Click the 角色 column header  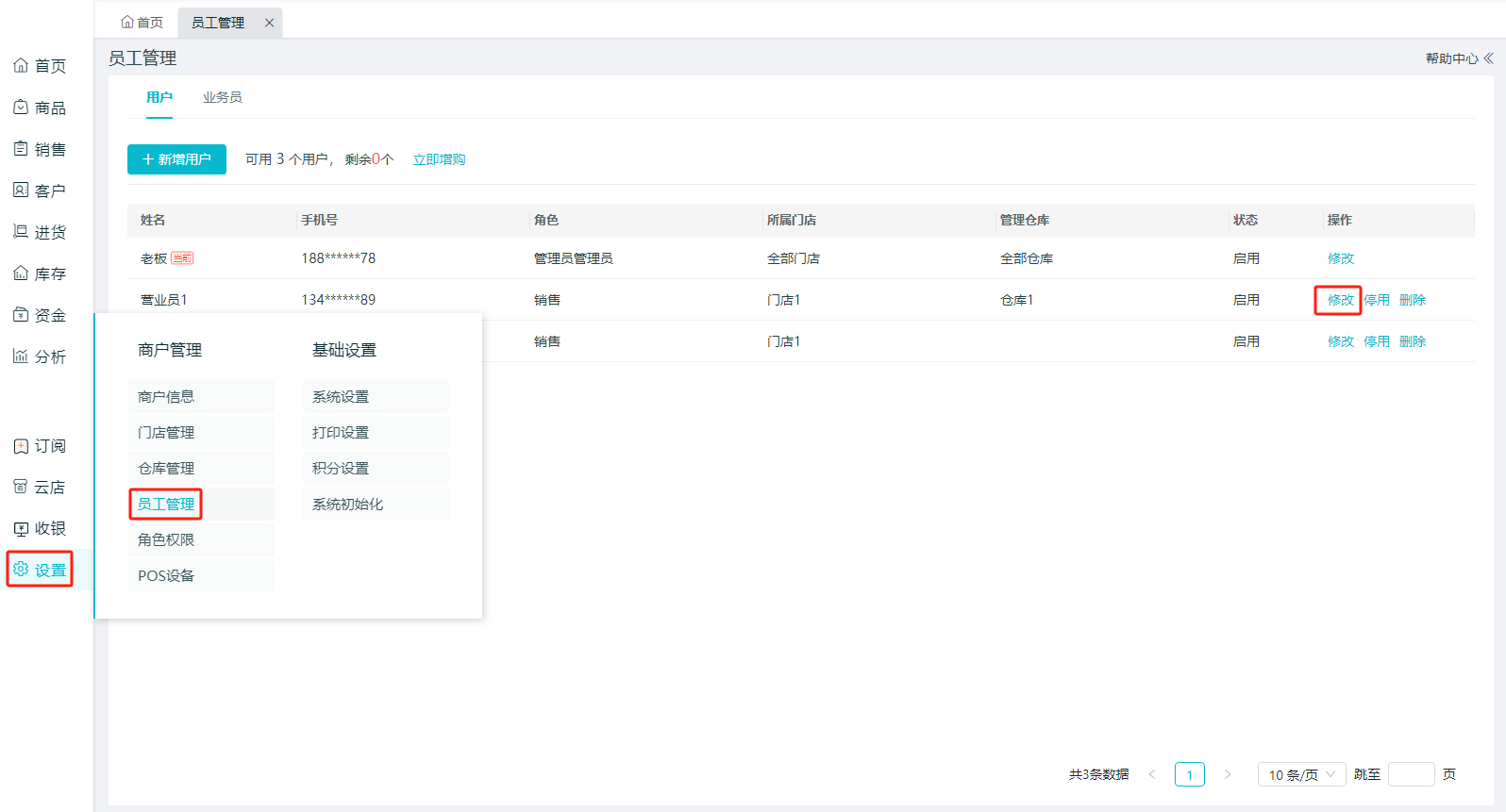546,220
